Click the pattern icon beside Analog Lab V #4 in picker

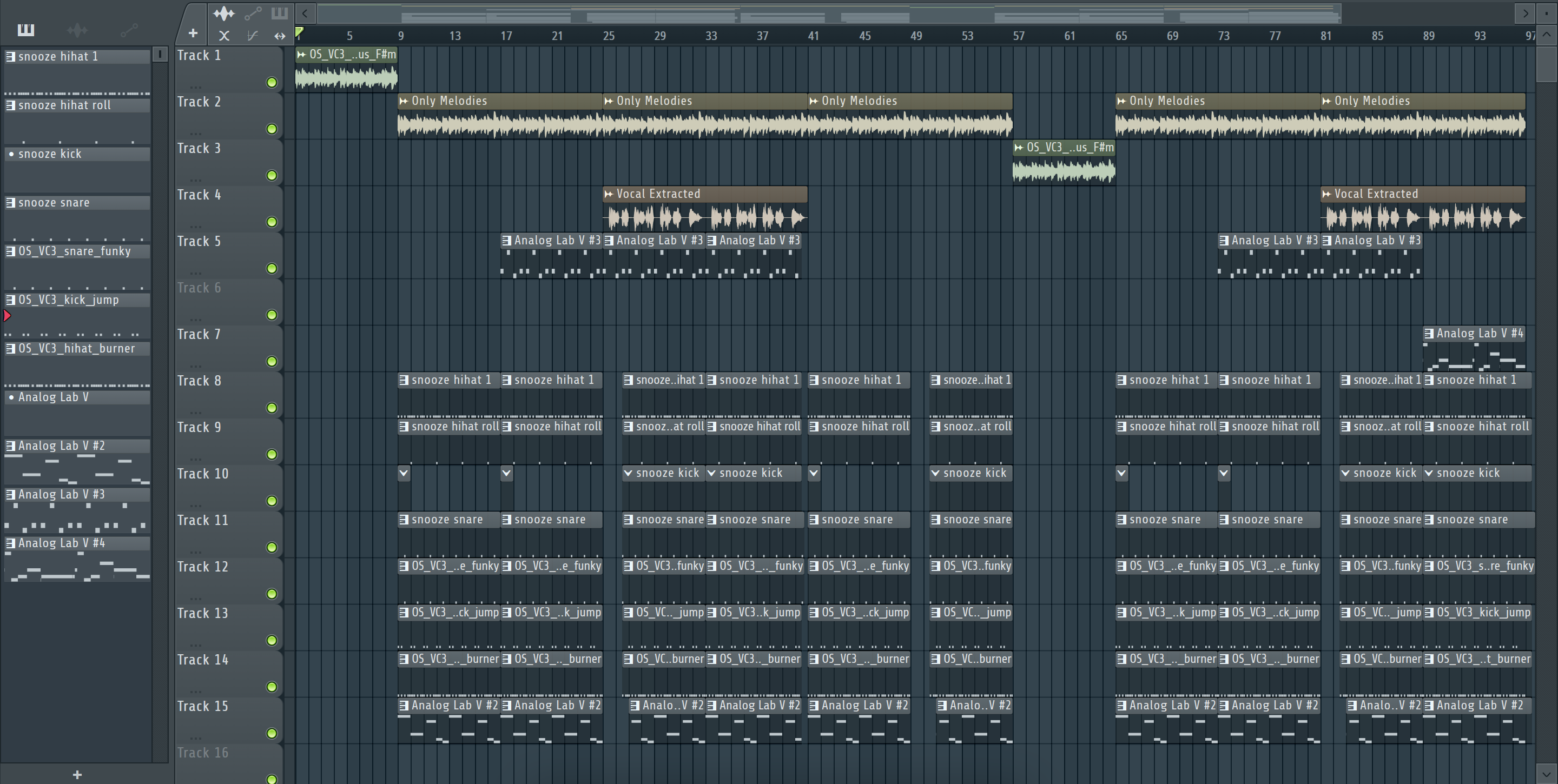(x=10, y=543)
